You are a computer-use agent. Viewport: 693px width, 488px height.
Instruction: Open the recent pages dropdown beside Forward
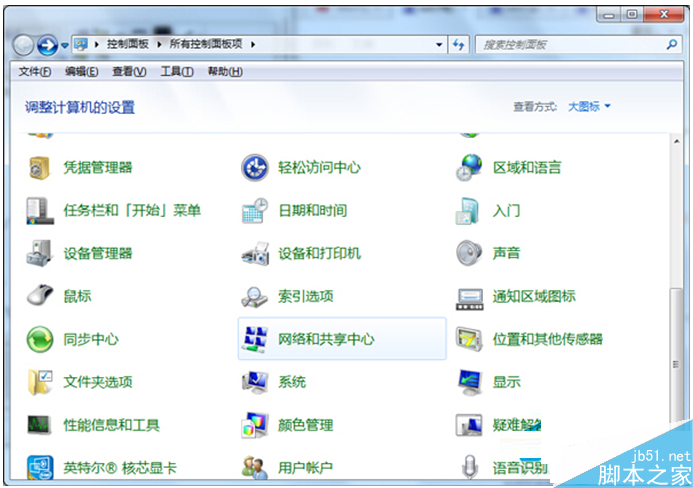click(65, 45)
